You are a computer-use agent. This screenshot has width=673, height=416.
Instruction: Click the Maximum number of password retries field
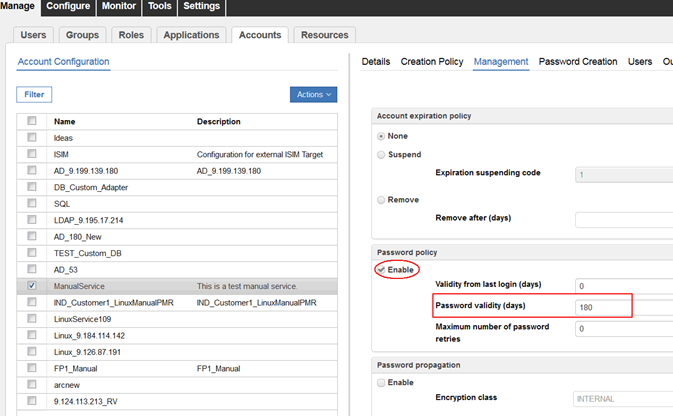click(x=624, y=328)
